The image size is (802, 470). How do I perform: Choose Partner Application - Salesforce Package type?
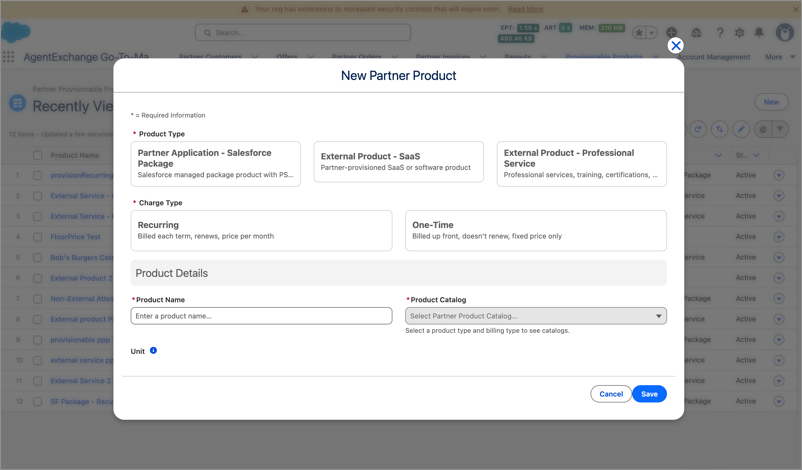215,164
